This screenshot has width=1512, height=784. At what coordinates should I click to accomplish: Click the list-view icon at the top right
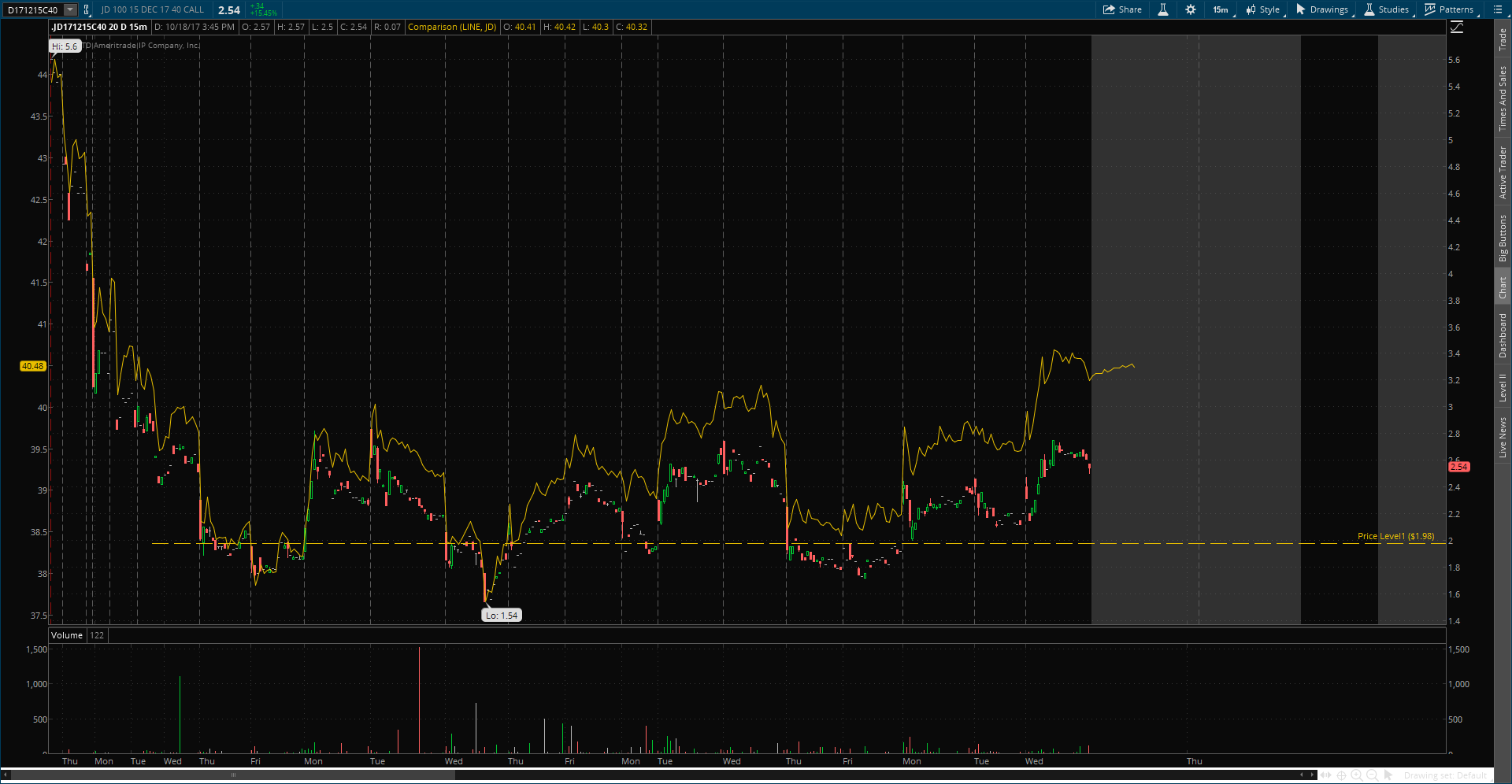(x=1498, y=9)
